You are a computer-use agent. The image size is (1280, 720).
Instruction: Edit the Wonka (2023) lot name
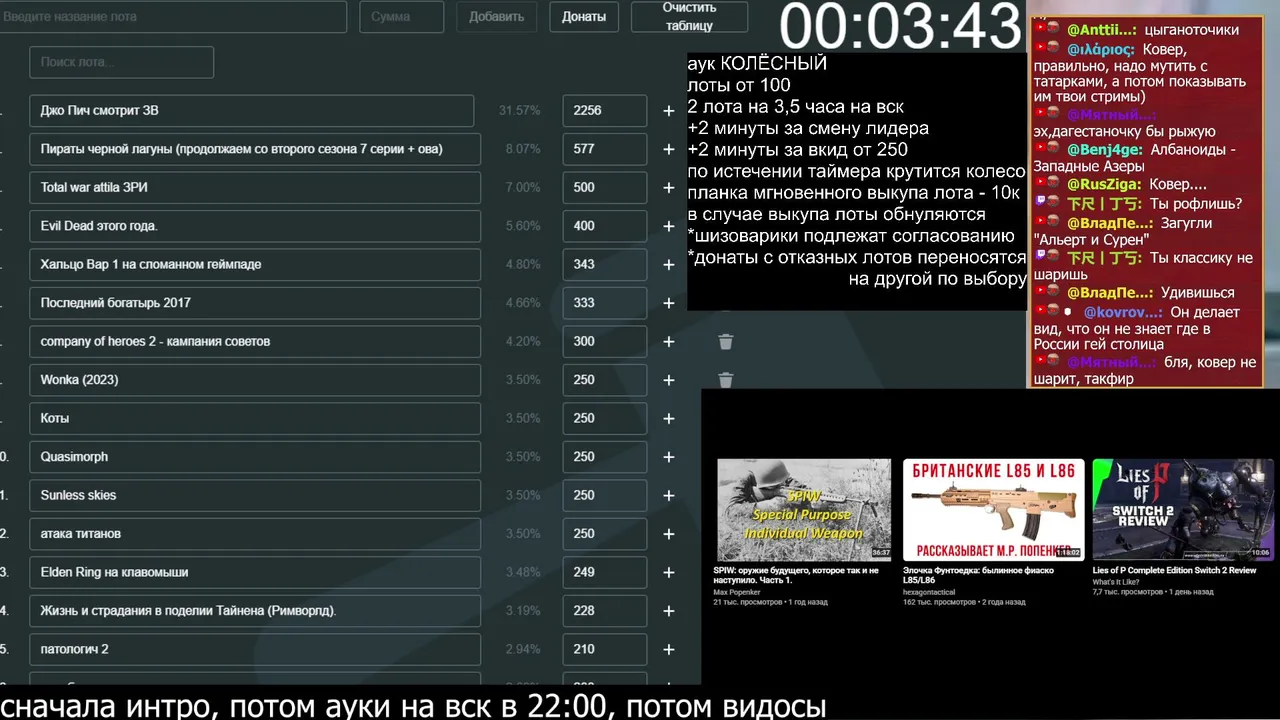(x=254, y=380)
